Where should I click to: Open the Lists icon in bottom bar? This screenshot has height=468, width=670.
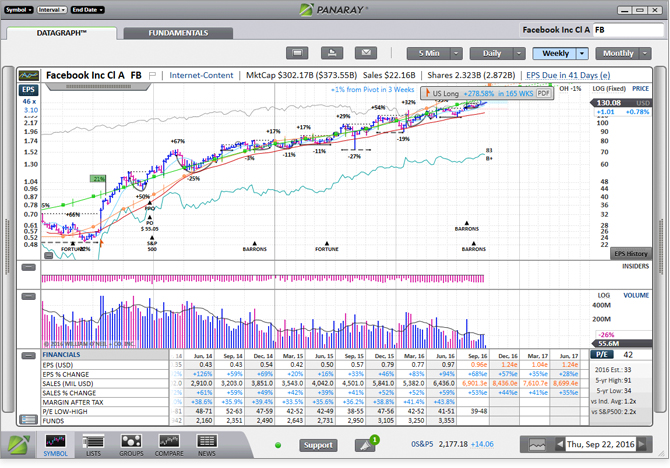pyautogui.click(x=93, y=446)
